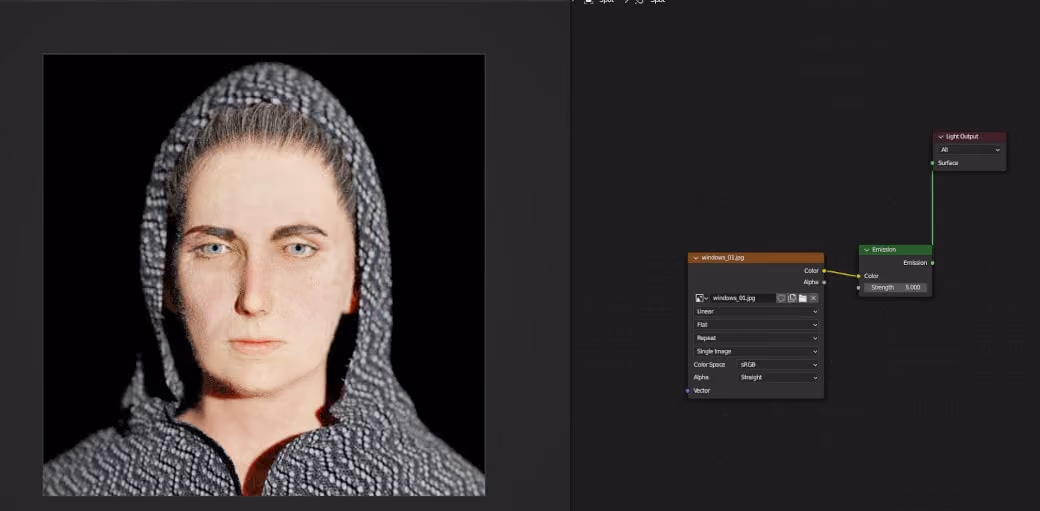Click the Emission output socket
This screenshot has height=511, width=1040.
point(933,263)
